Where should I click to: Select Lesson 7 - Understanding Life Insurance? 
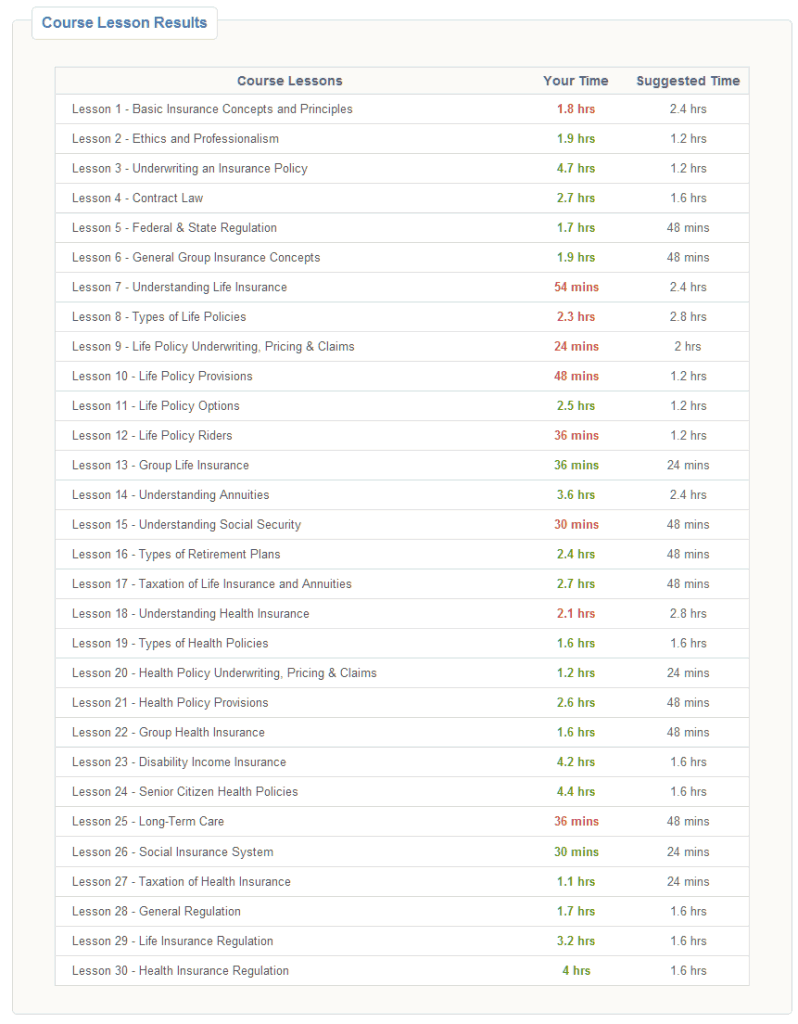point(181,287)
